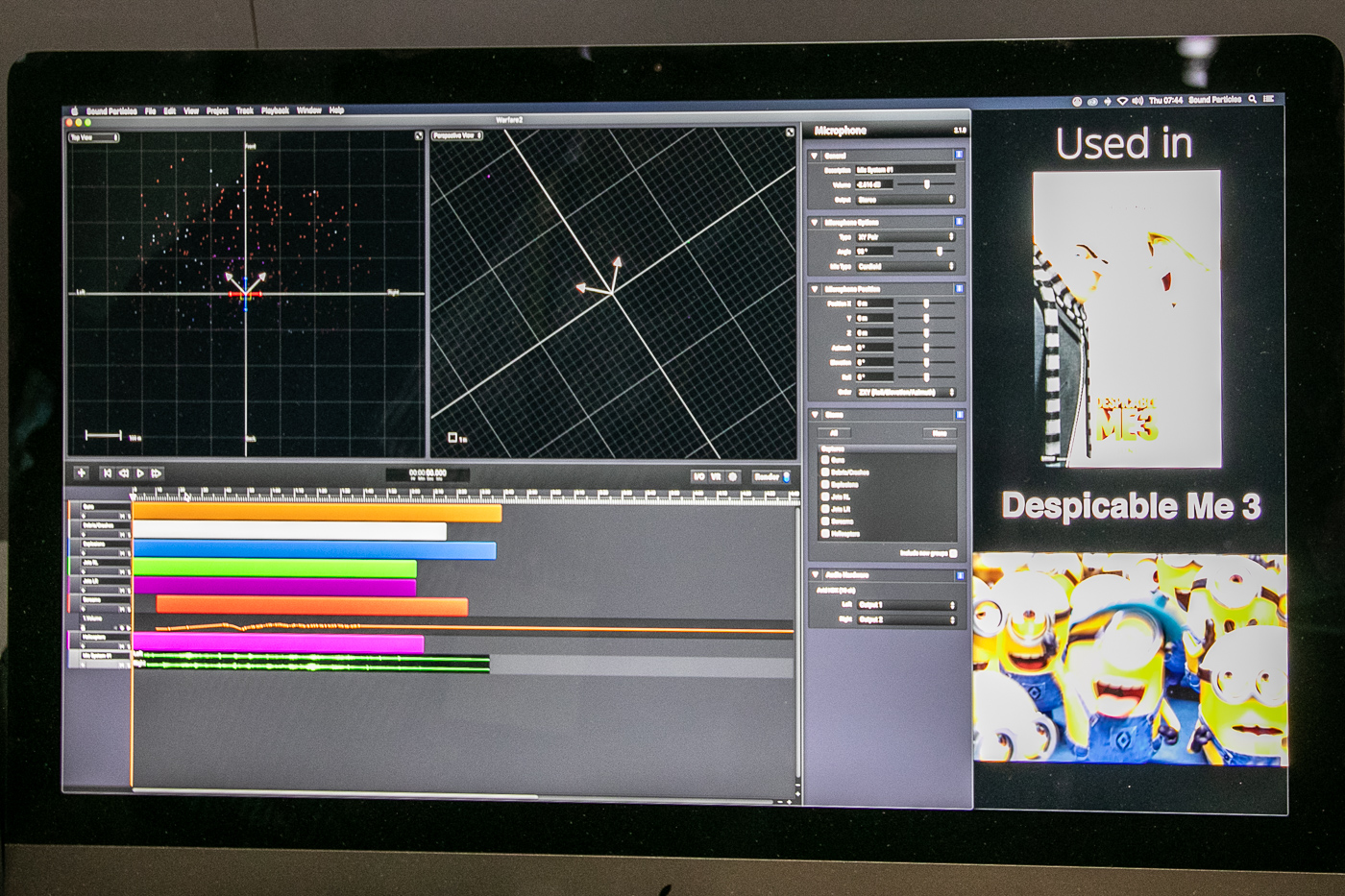
Task: Open Audio Hardware blue info icon
Action: click(959, 574)
